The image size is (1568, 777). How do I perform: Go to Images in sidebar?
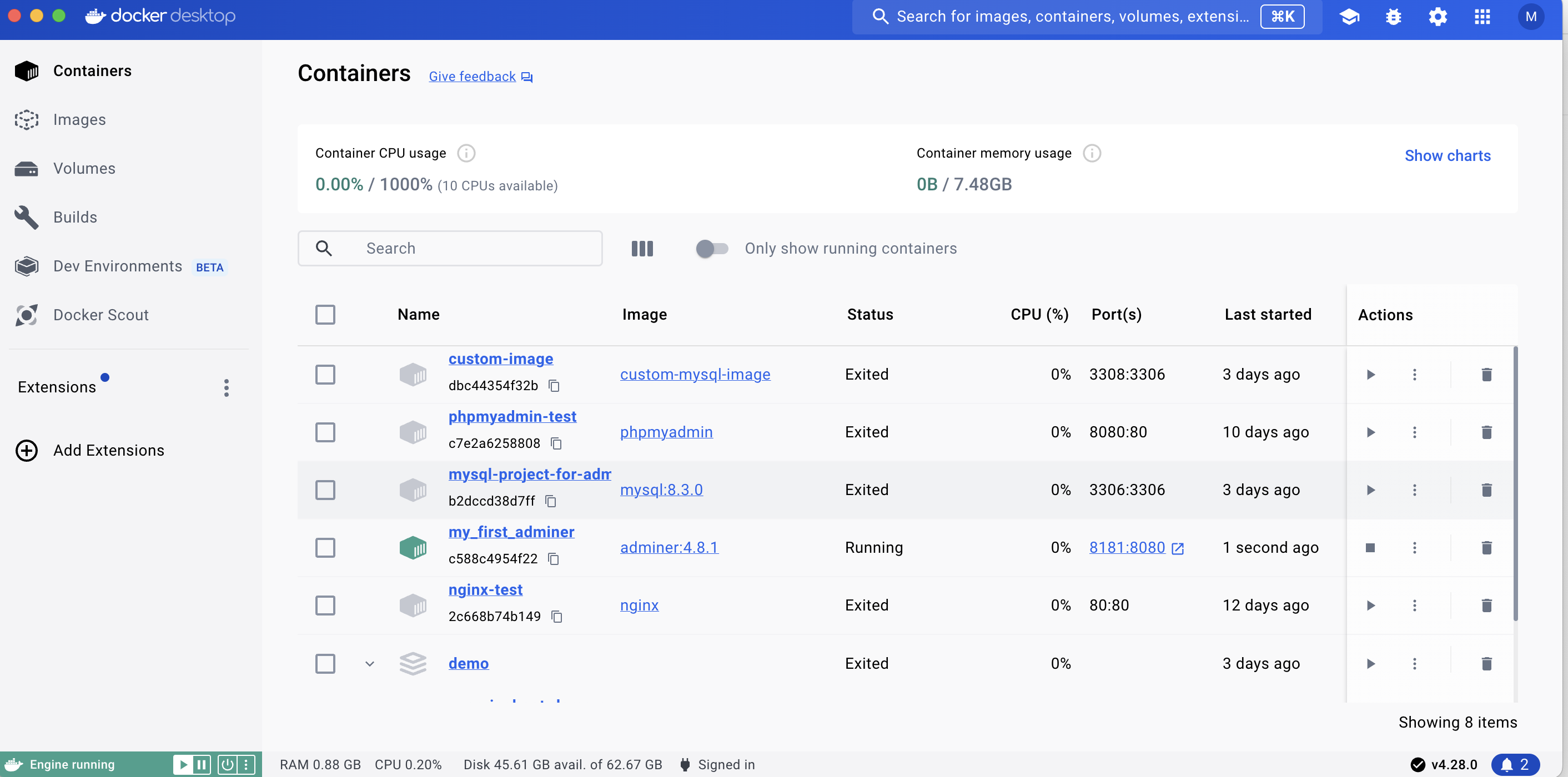click(x=79, y=119)
